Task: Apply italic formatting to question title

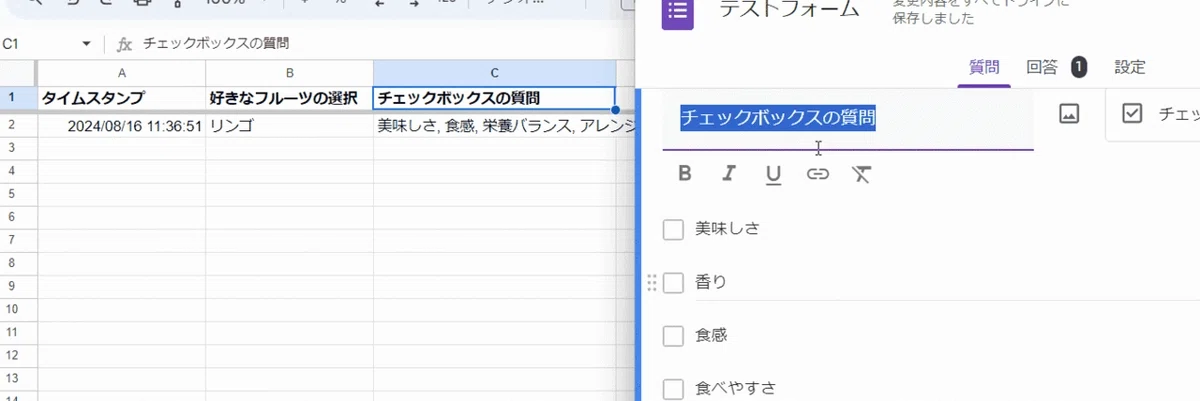Action: (729, 174)
